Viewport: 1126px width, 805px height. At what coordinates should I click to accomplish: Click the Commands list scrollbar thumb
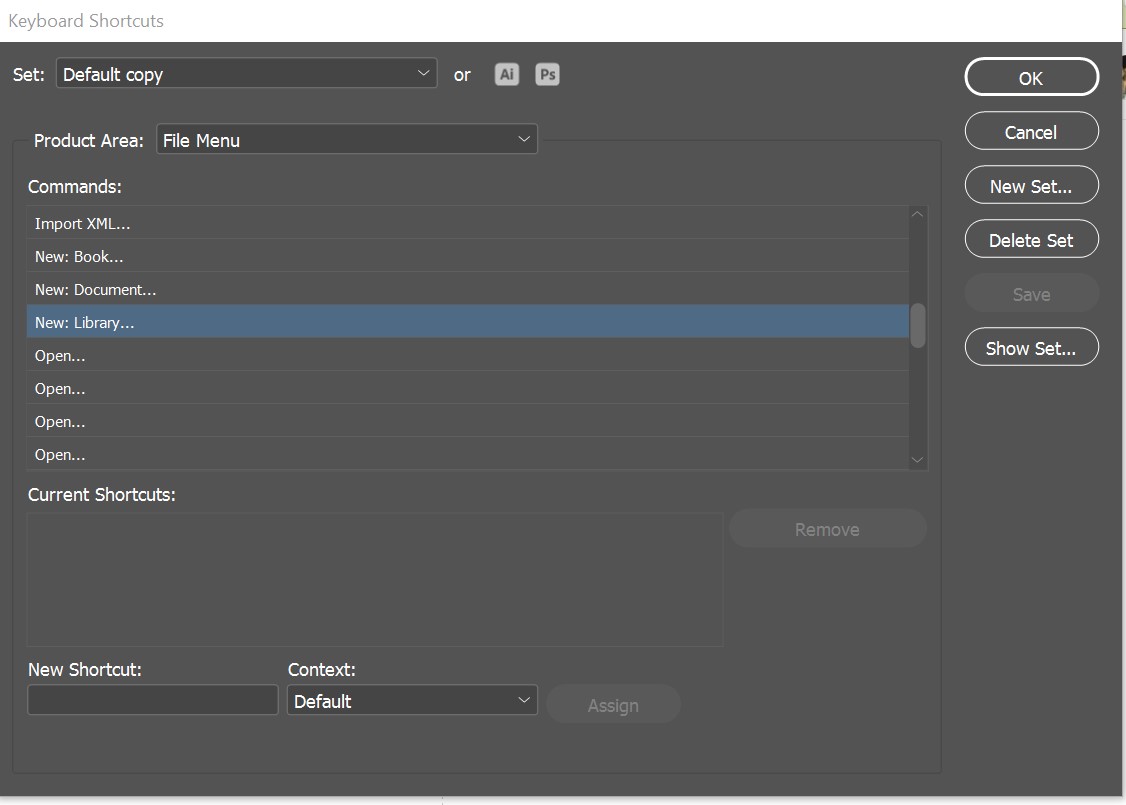[917, 320]
